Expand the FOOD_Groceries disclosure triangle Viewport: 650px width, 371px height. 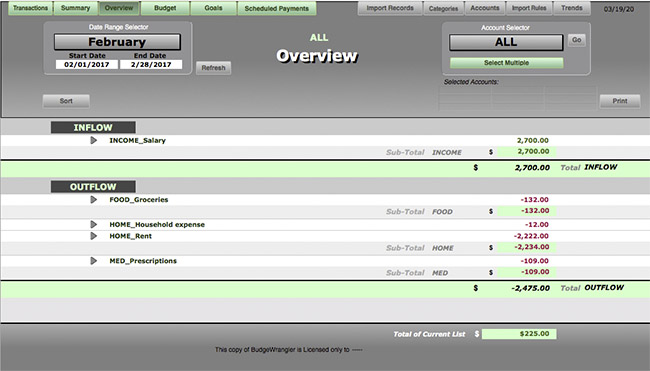coord(94,200)
